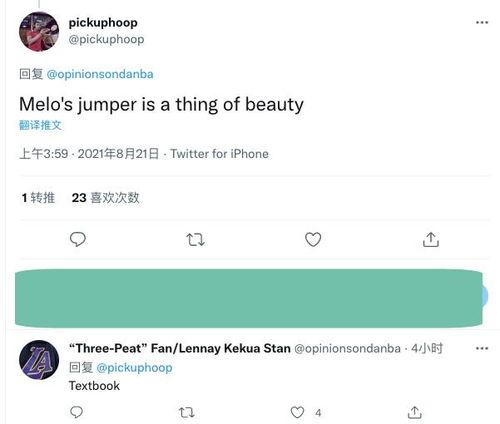Open more options on the Textbook reply
Image resolution: width=500 pixels, height=424 pixels.
click(482, 348)
